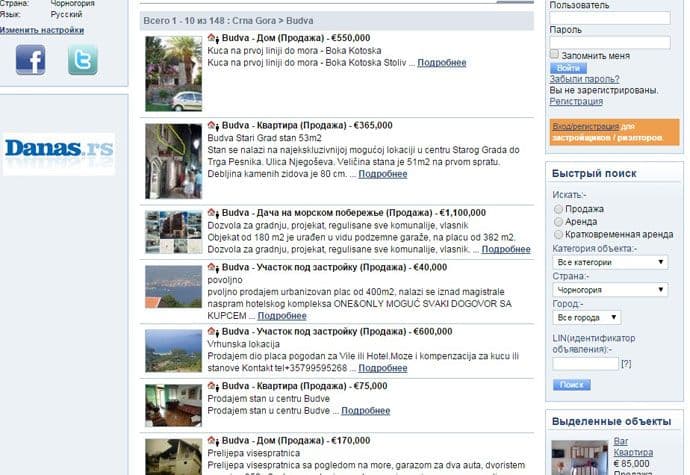Click the house icon beside Дом €550,000
Screen dimensions: 690x475
click(x=213, y=38)
